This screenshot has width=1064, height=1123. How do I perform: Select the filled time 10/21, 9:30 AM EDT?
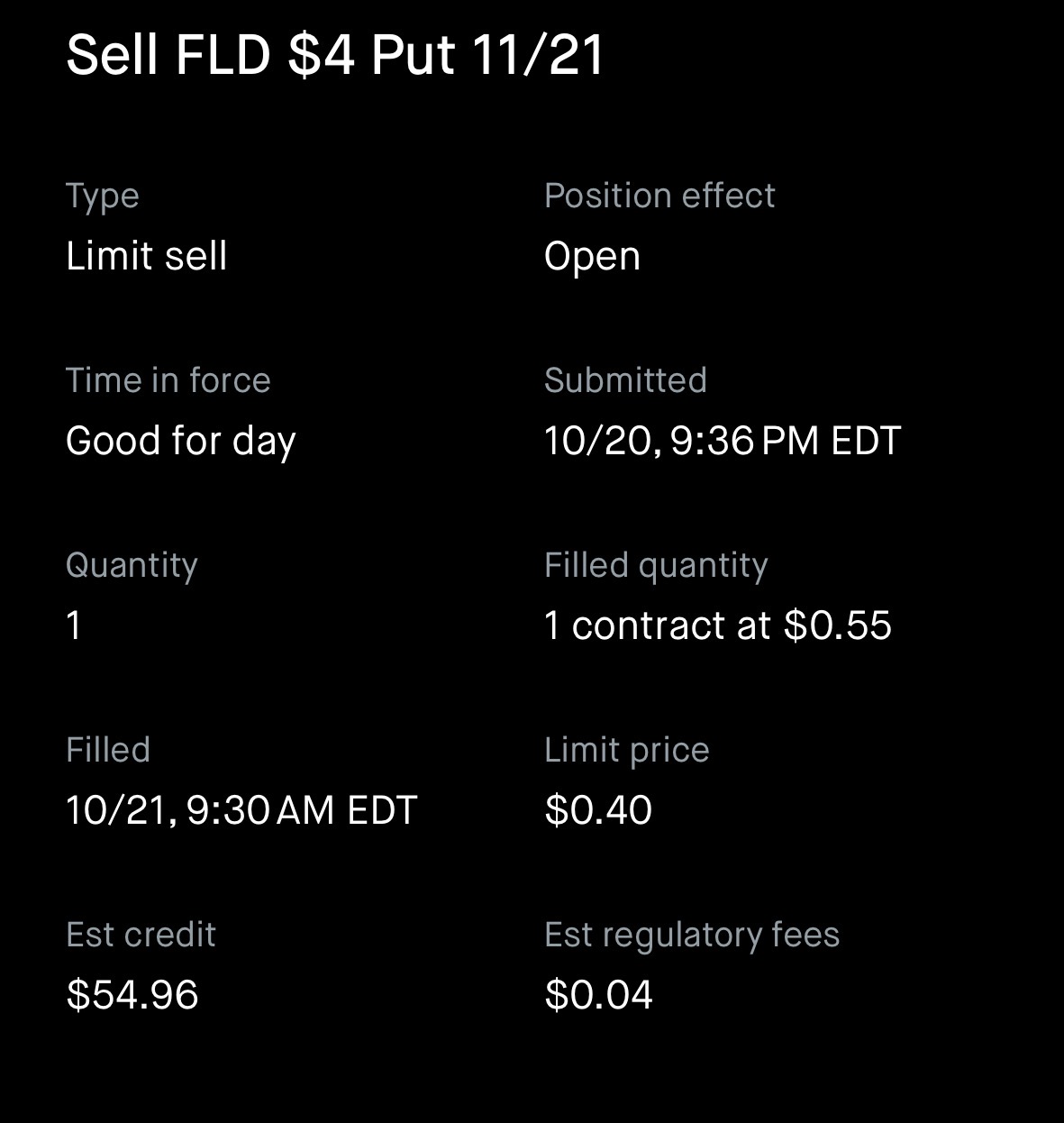[241, 810]
